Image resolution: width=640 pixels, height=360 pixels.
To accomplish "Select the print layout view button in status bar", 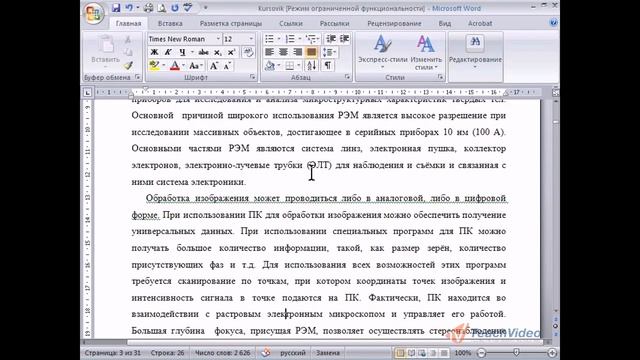I will click(x=400, y=353).
